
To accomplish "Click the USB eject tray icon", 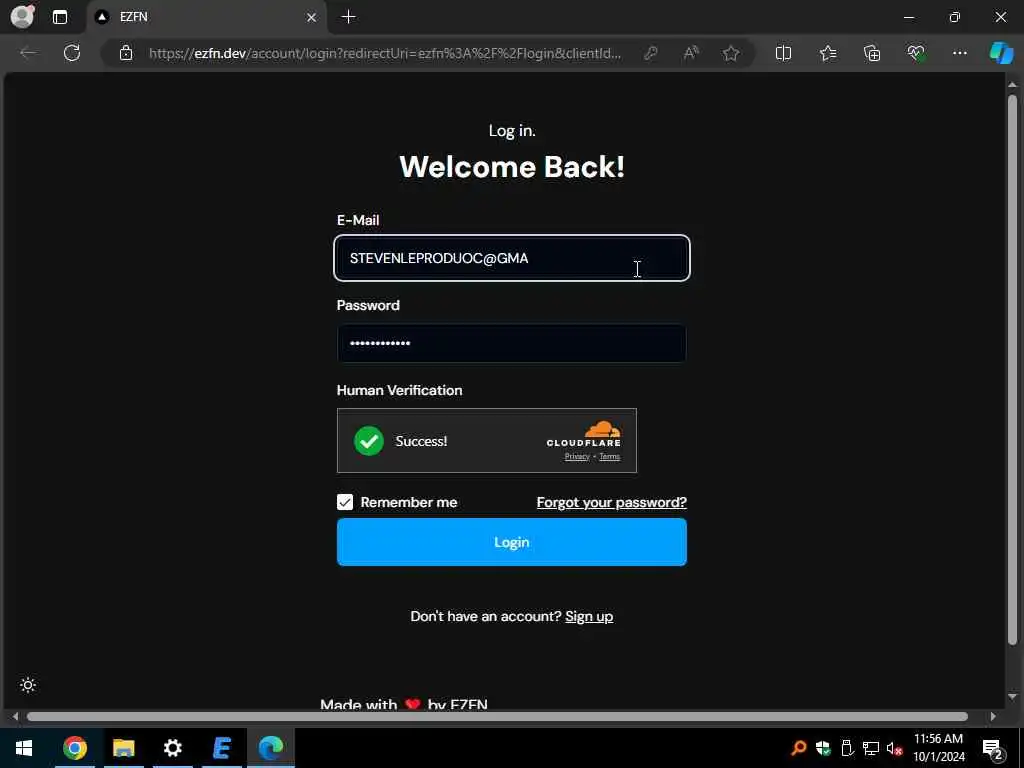I will [847, 748].
